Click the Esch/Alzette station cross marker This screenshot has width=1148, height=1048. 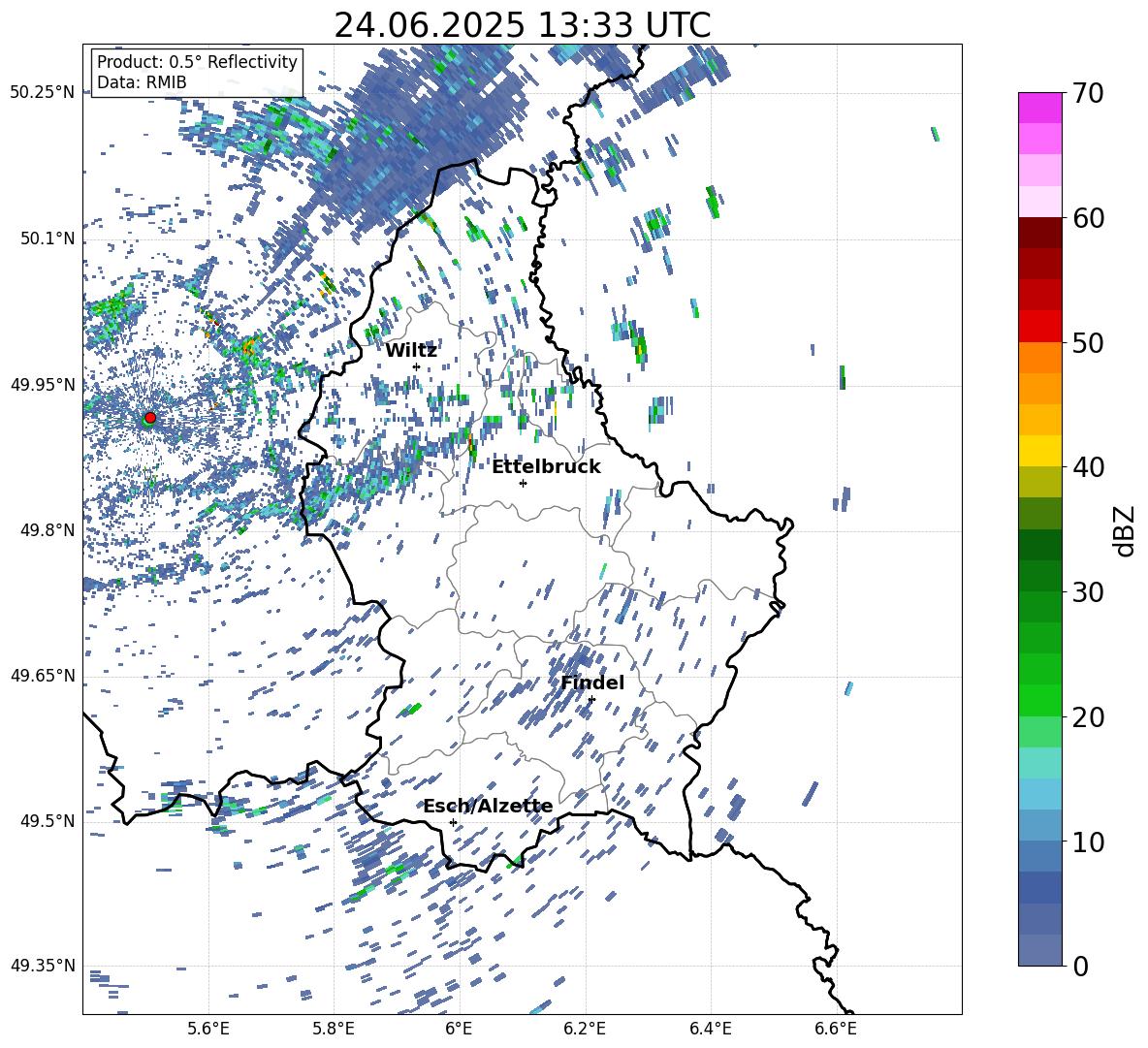click(453, 822)
